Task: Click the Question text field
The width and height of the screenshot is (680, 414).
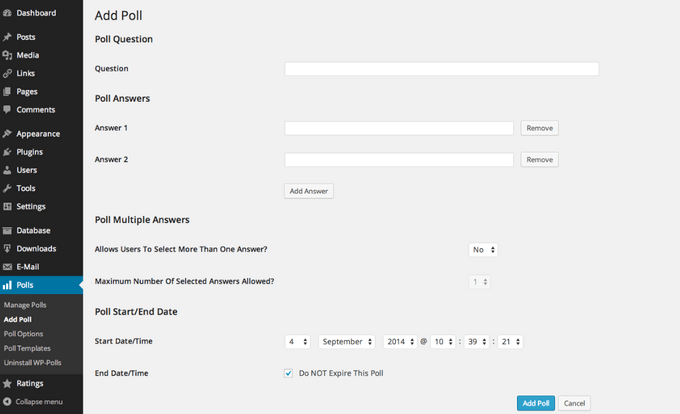Action: pos(441,69)
